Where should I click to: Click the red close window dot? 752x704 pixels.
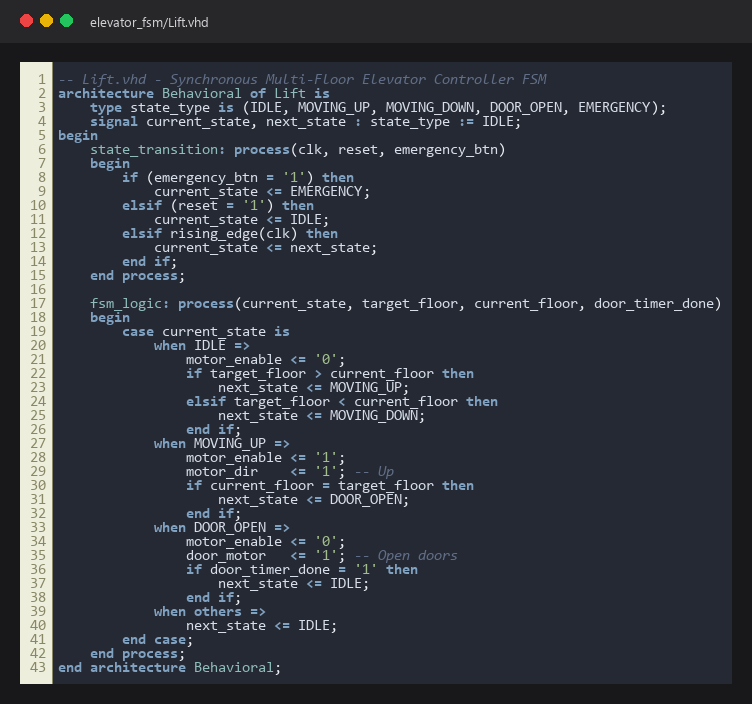(x=26, y=21)
